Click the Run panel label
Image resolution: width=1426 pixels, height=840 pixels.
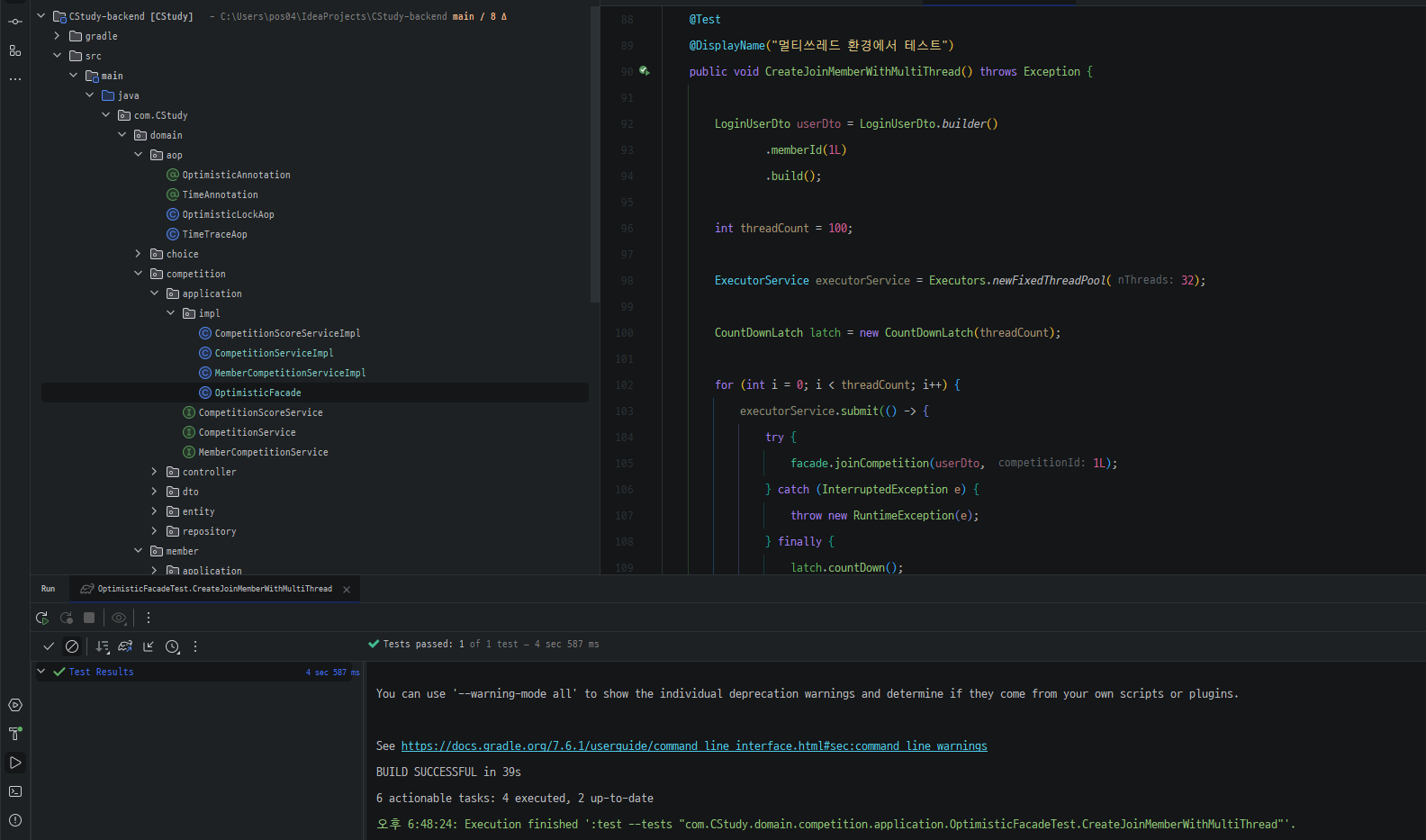tap(48, 589)
